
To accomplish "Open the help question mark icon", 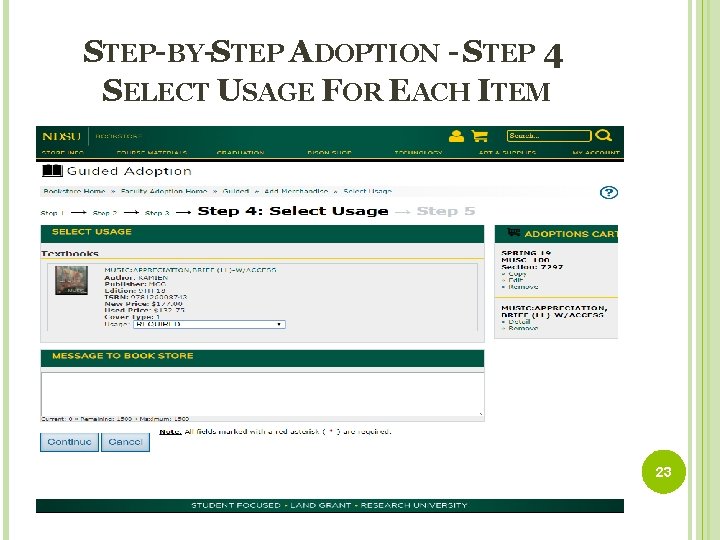I will pyautogui.click(x=609, y=192).
